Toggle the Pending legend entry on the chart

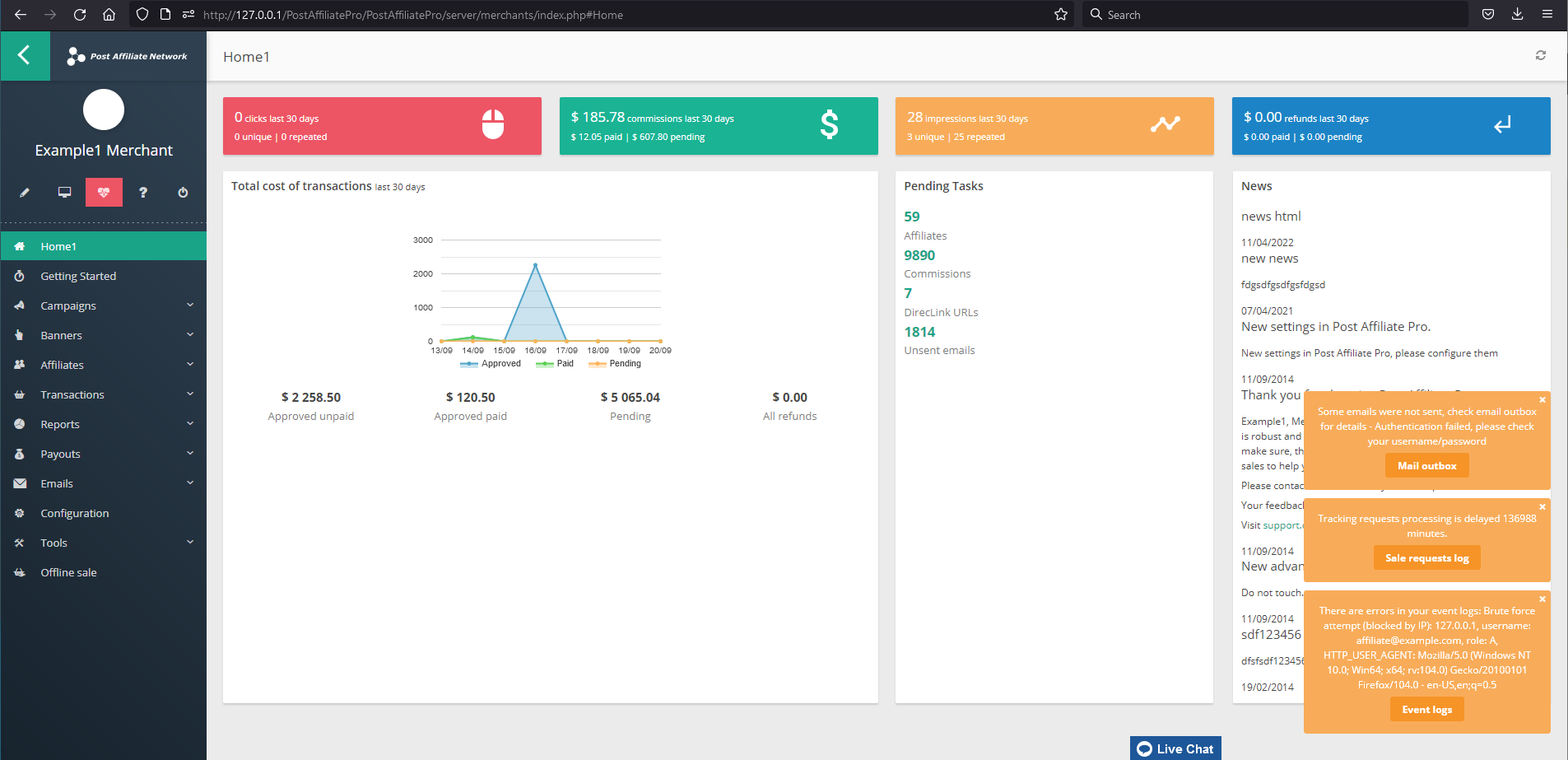pyautogui.click(x=614, y=363)
